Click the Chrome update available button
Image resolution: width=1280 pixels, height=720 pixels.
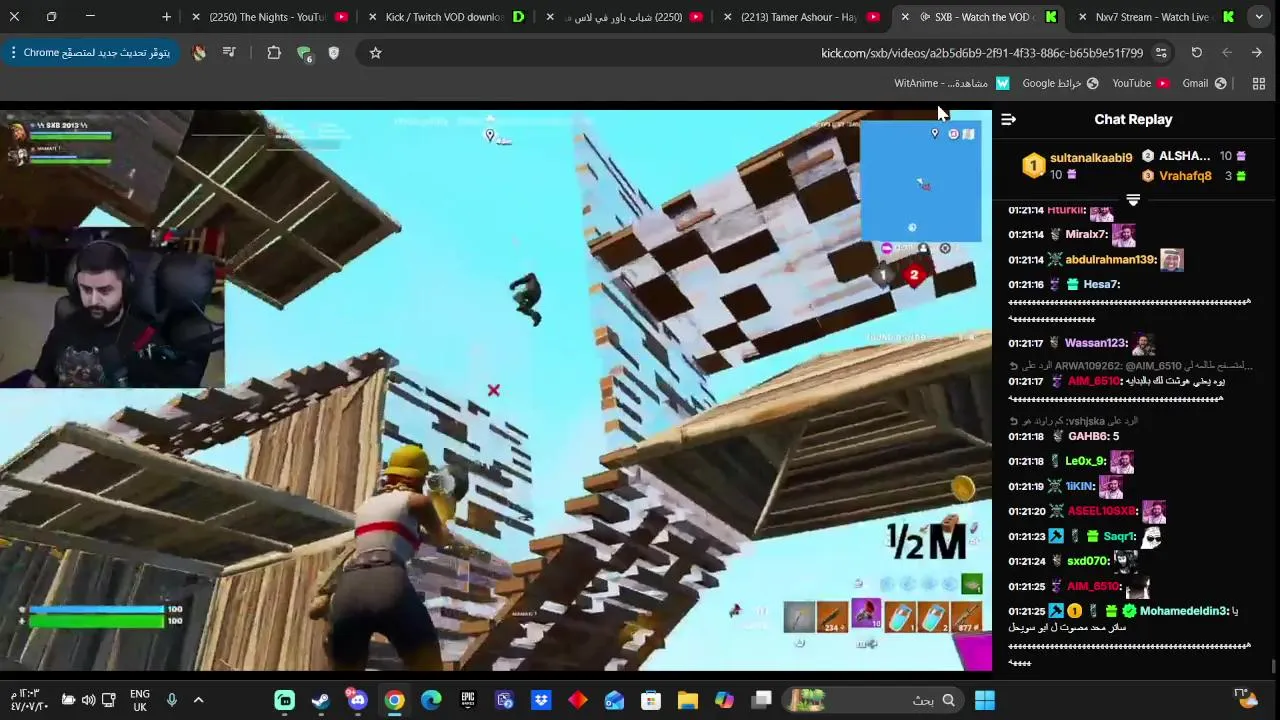[90, 53]
